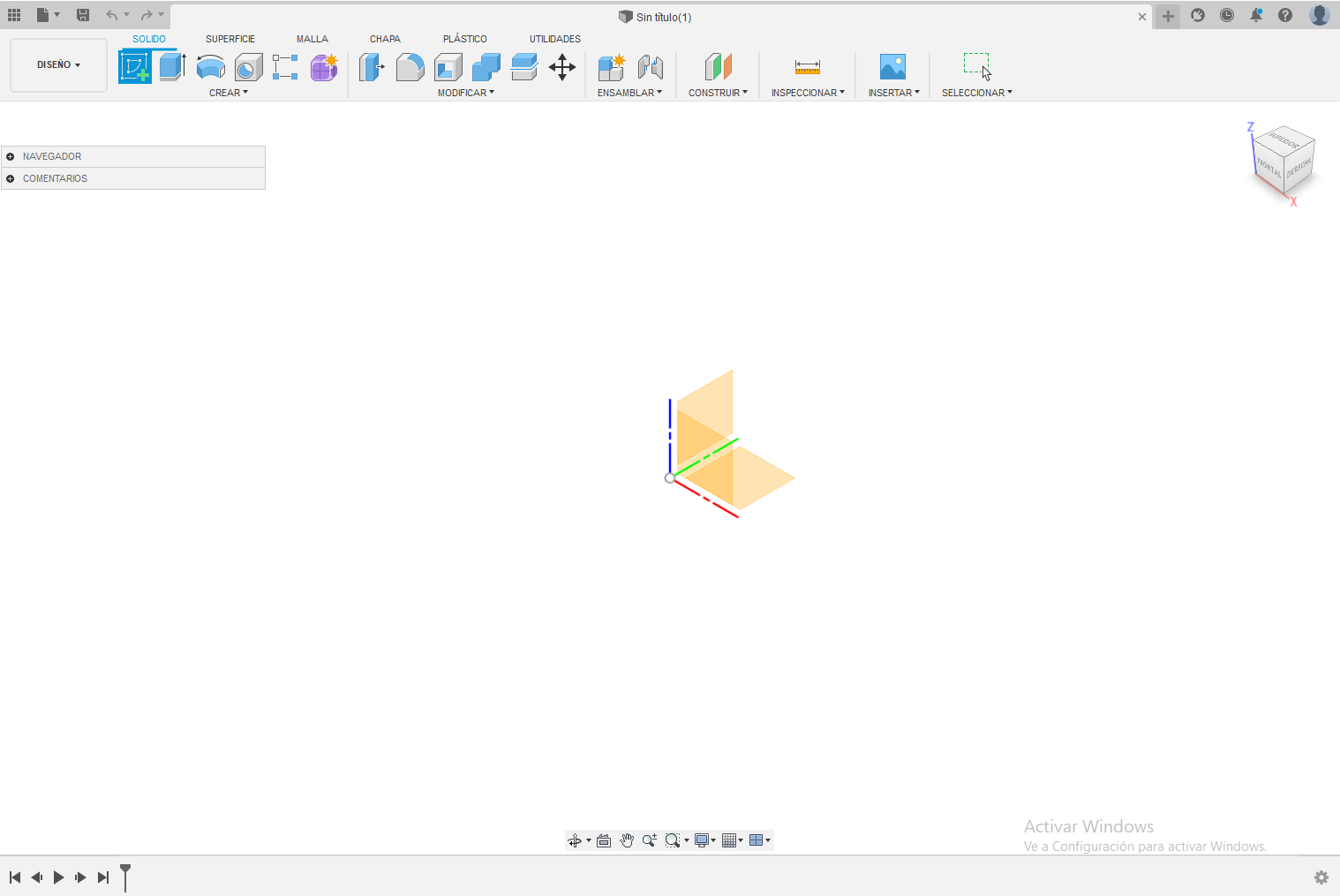Select the Offset Face tool

click(524, 67)
